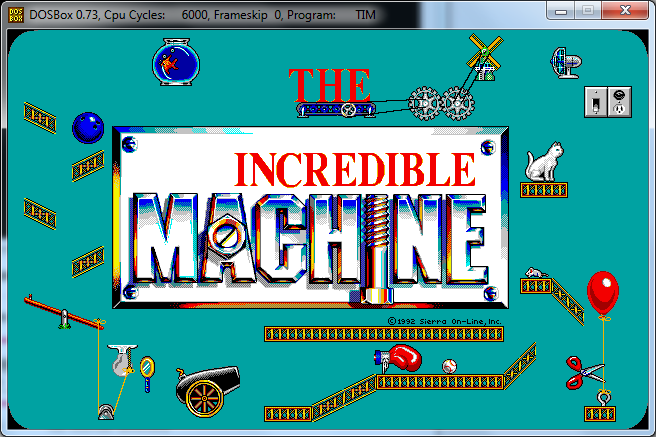The width and height of the screenshot is (656, 437).
Task: Click the goldfish bowl
Action: (x=176, y=62)
